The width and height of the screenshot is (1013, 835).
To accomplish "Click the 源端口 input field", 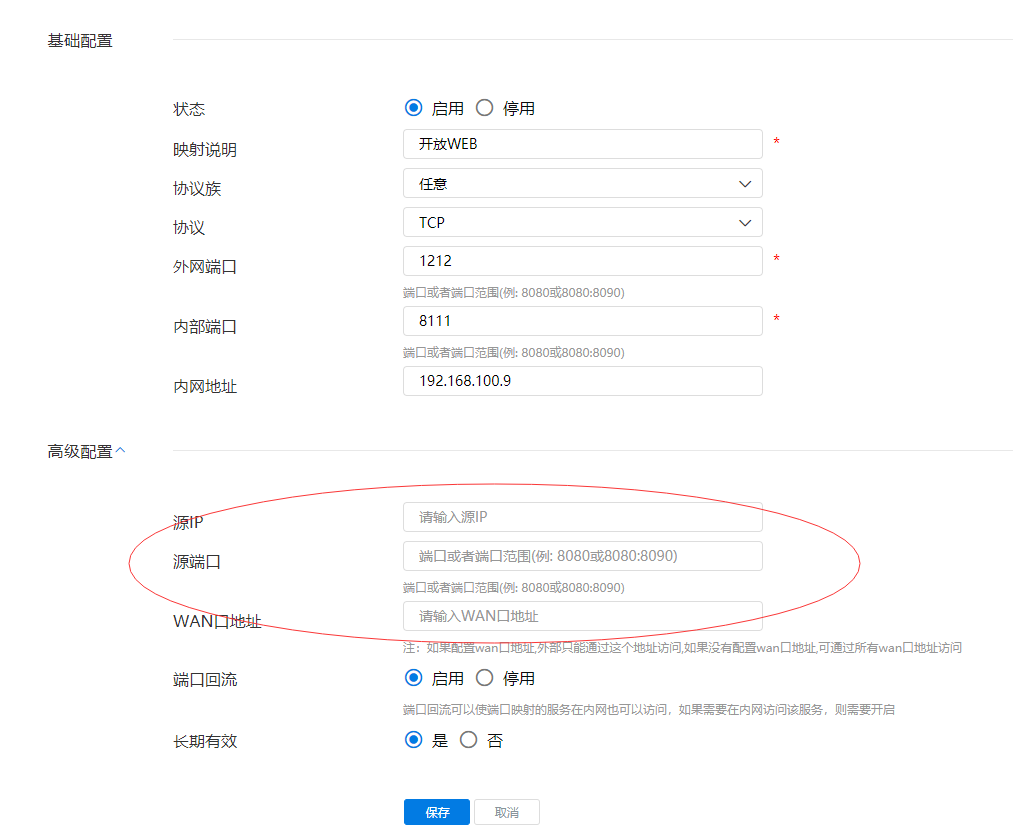I will click(x=582, y=556).
